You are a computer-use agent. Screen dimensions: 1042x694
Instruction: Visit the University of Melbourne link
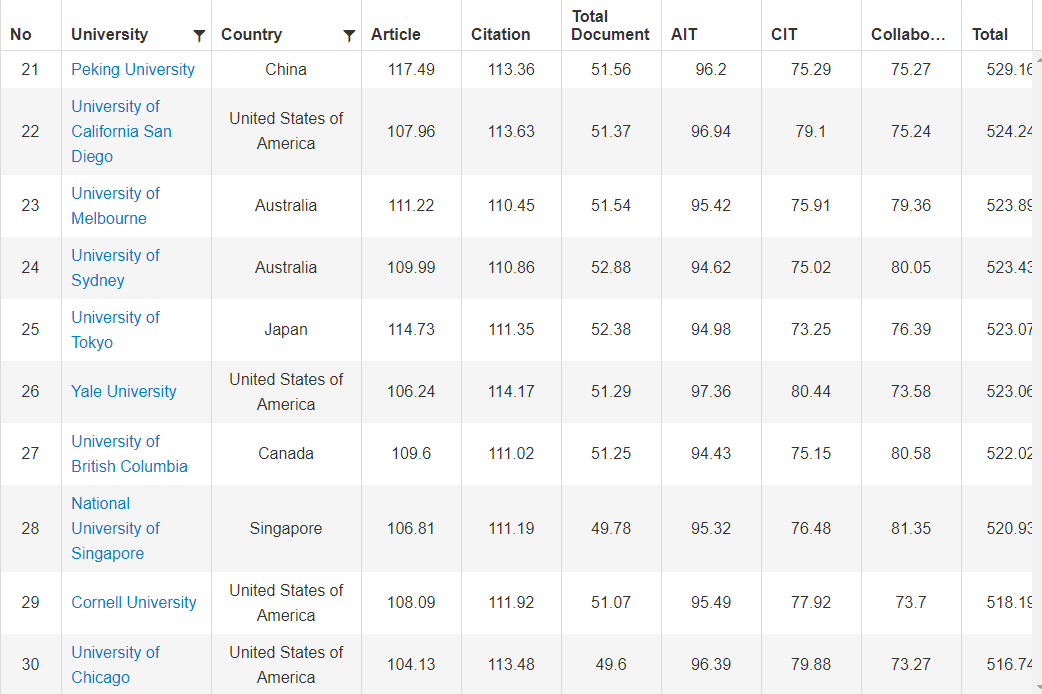point(115,206)
